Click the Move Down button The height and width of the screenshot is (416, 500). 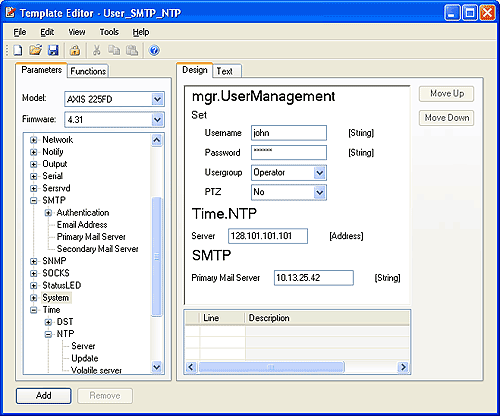click(x=446, y=118)
